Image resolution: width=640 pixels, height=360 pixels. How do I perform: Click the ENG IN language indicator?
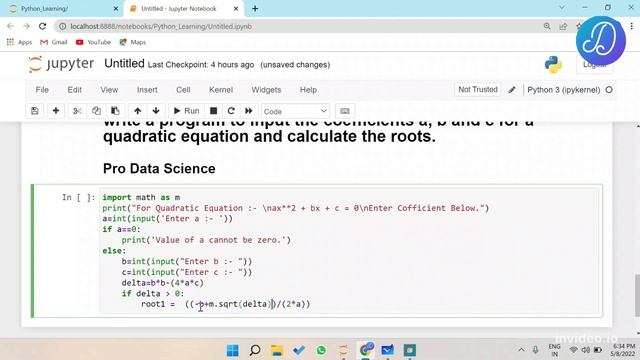(x=554, y=350)
